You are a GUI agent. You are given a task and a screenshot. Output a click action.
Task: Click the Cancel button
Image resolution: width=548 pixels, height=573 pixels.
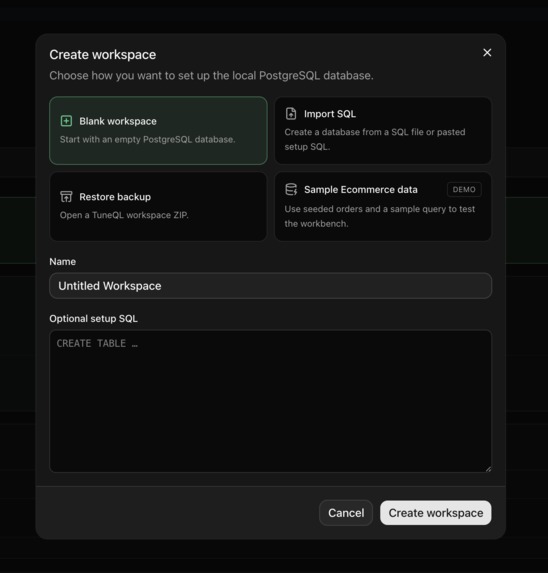(x=346, y=513)
